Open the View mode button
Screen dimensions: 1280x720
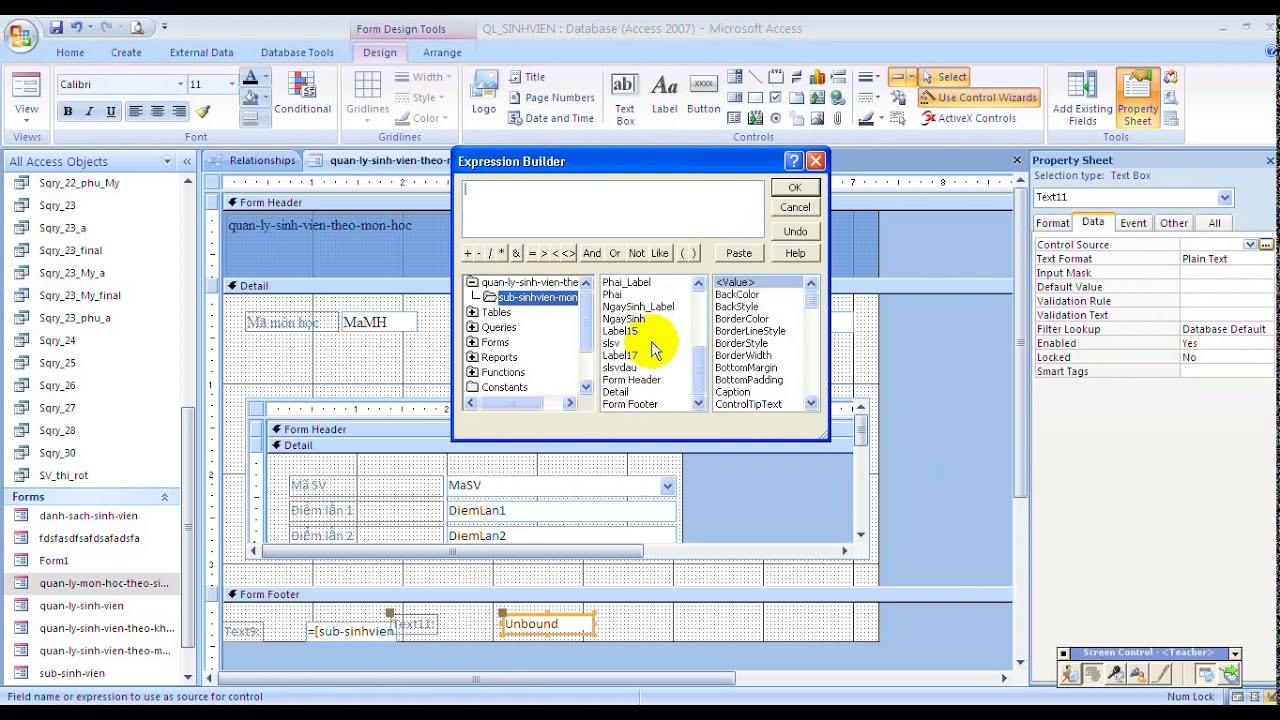pos(27,98)
